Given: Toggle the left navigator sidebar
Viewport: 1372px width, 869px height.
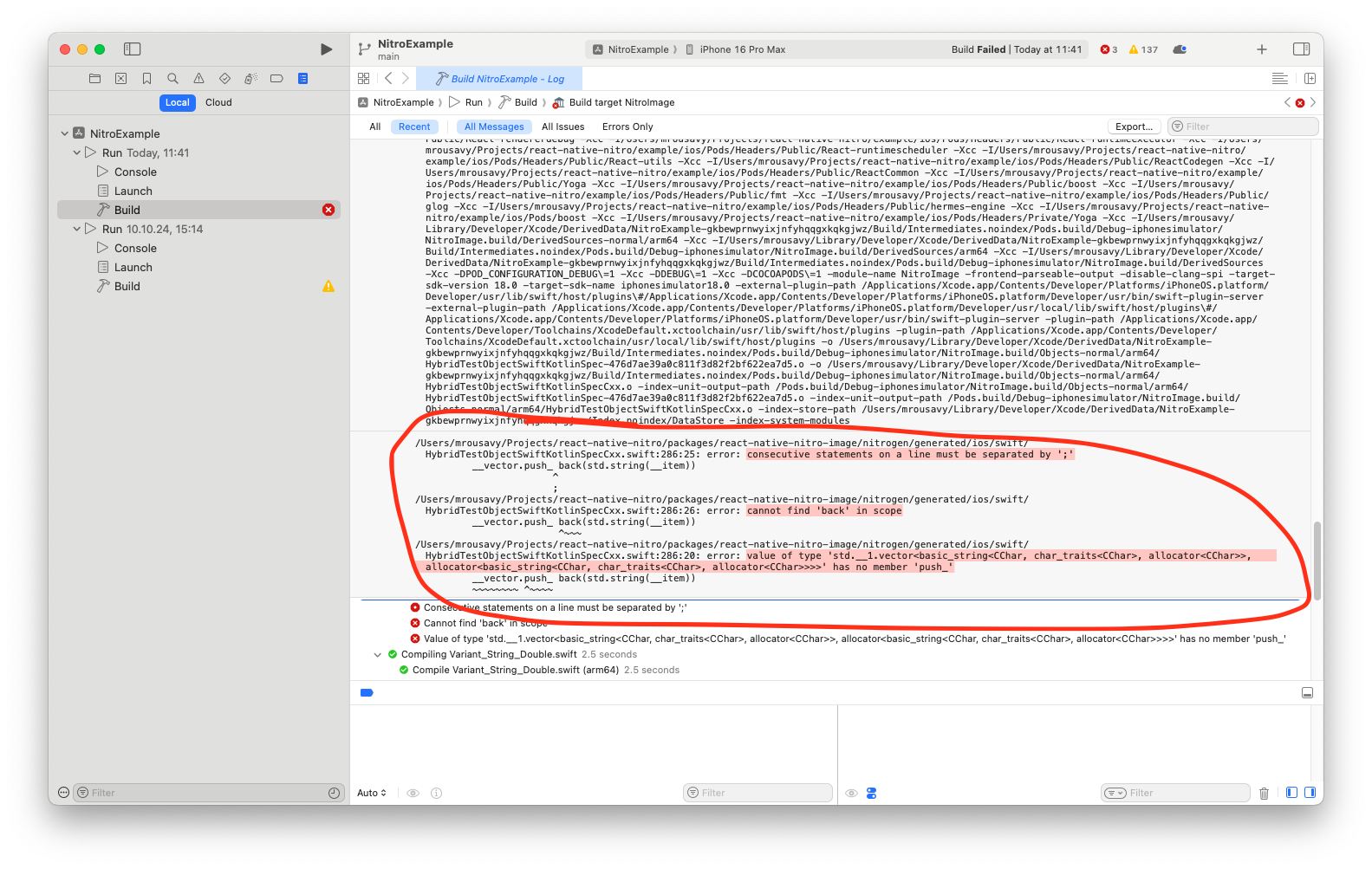Looking at the screenshot, I should tap(133, 49).
